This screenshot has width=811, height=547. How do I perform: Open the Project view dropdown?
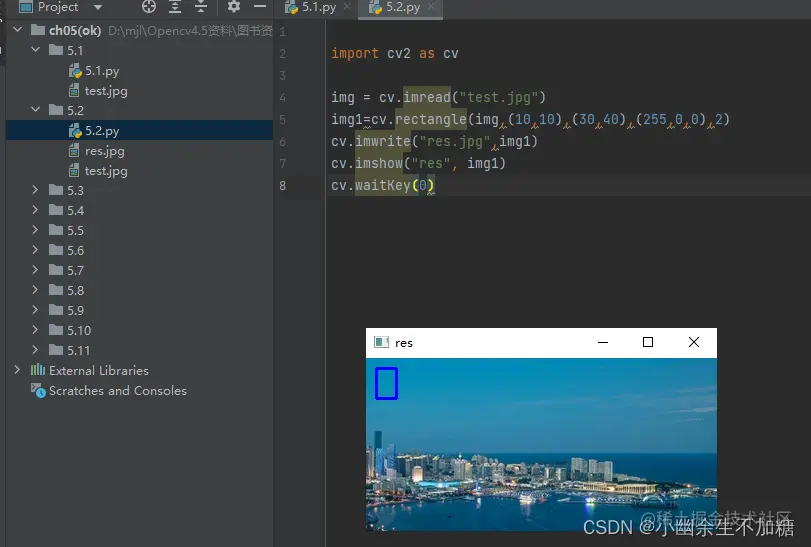98,7
